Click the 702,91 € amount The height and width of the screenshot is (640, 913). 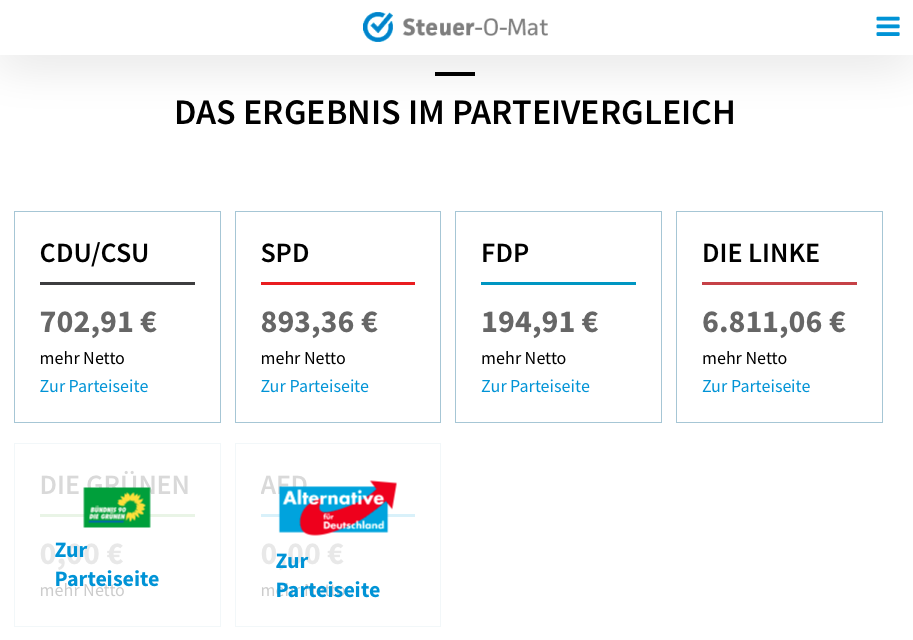pos(98,322)
